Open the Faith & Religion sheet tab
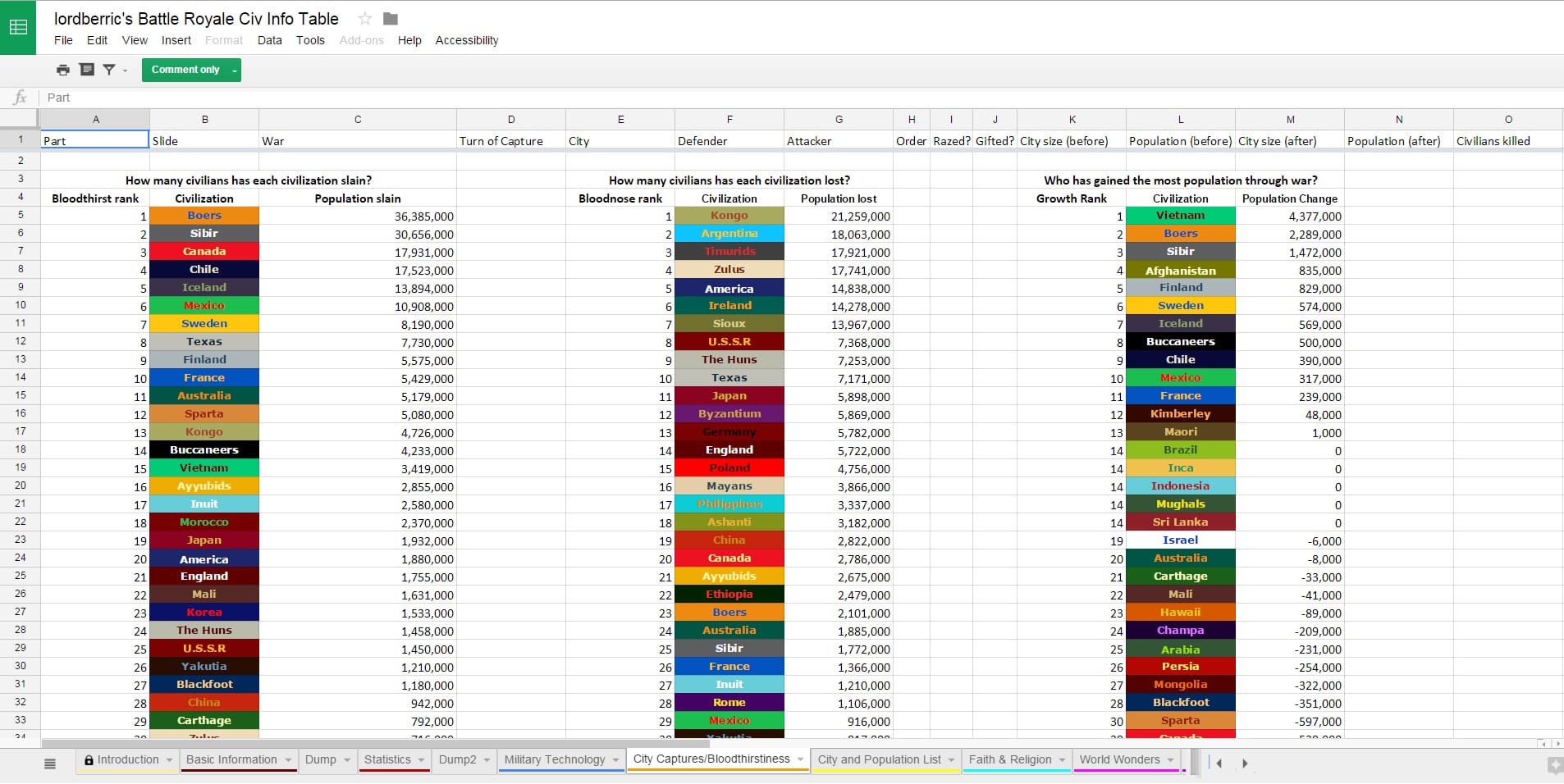Screen dimensions: 1564x784 click(1009, 759)
